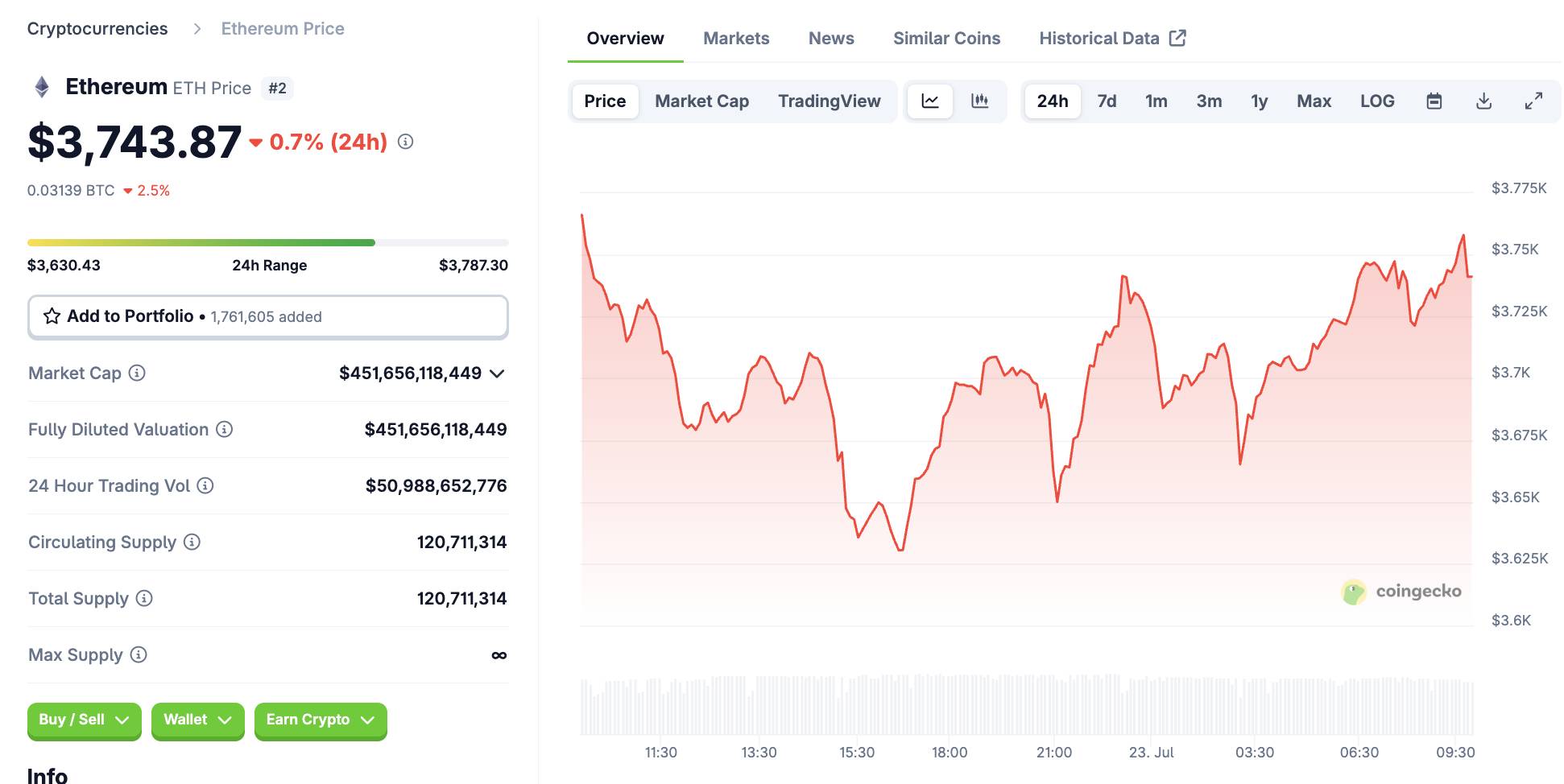Open the Earn Crypto dropdown

(x=321, y=720)
